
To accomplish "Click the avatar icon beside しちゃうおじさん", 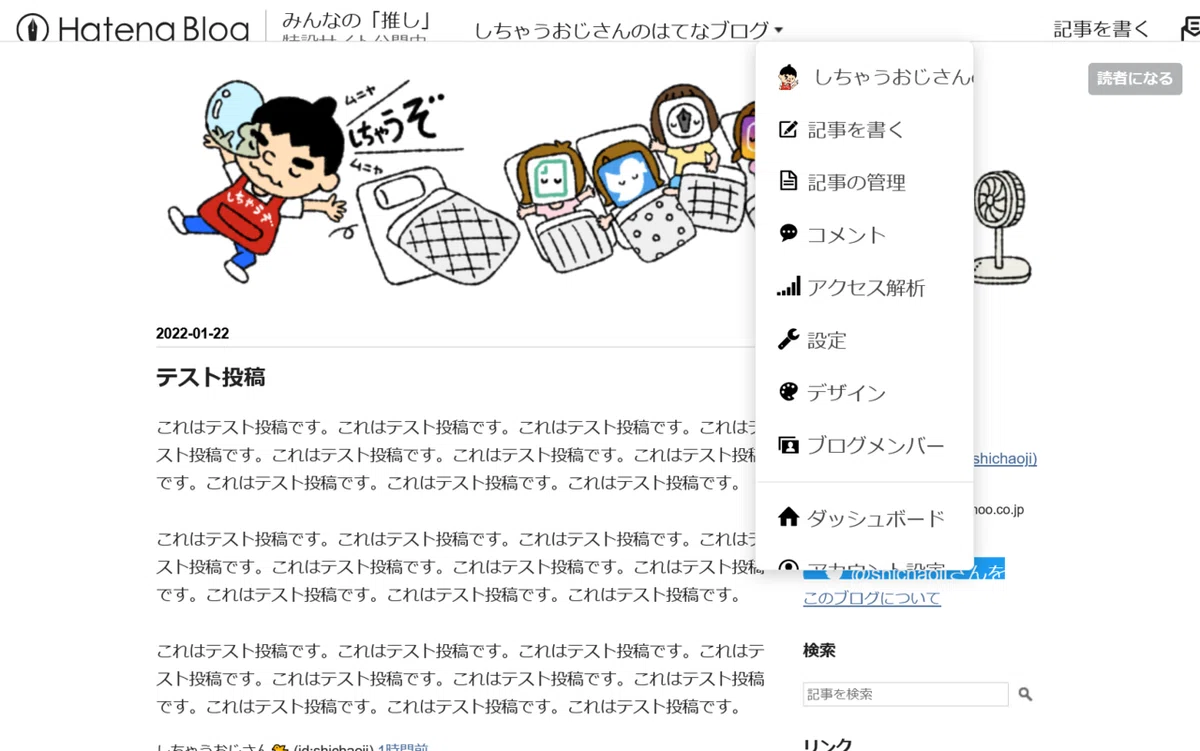I will [788, 77].
